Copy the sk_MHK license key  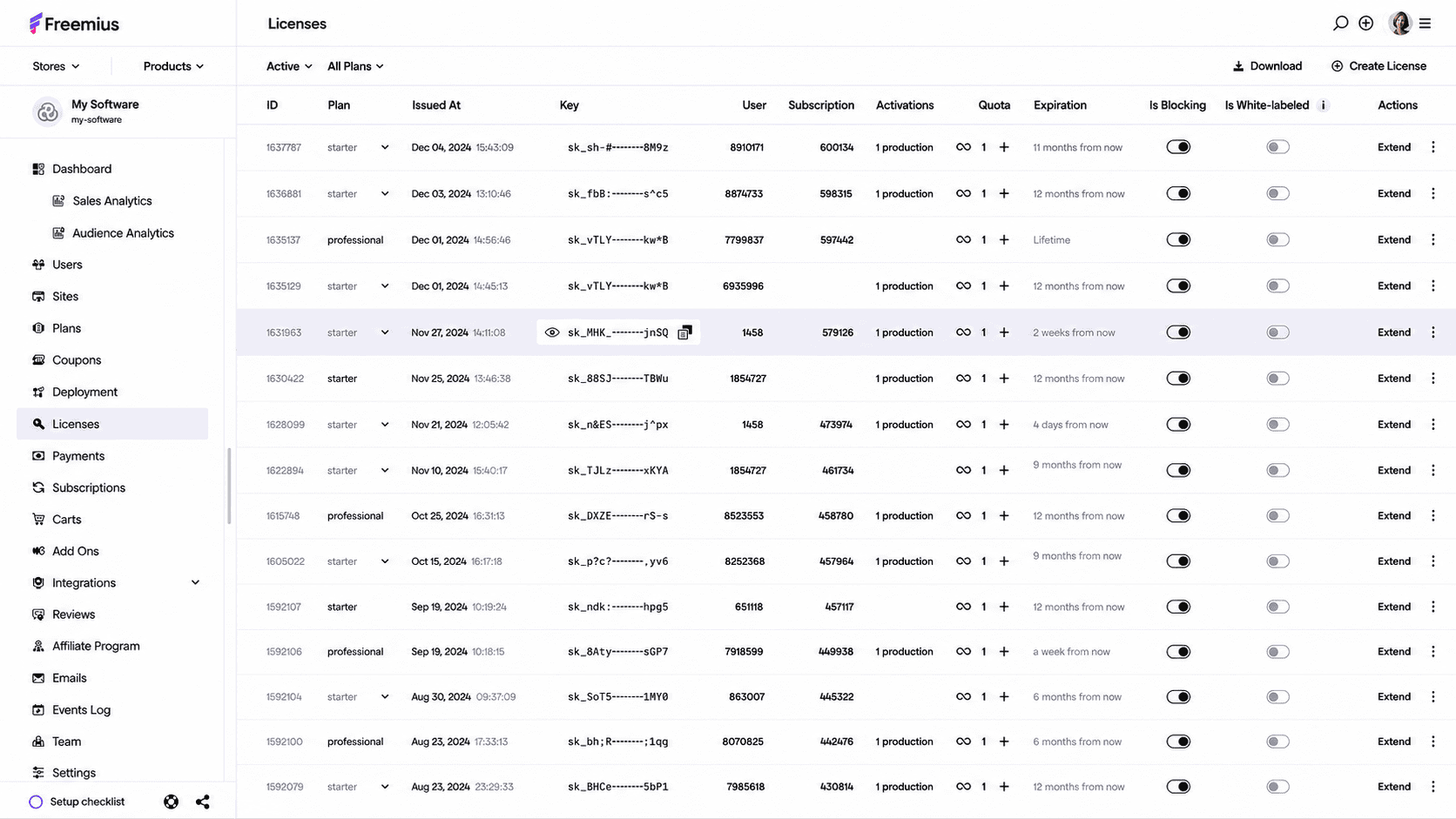(x=685, y=332)
